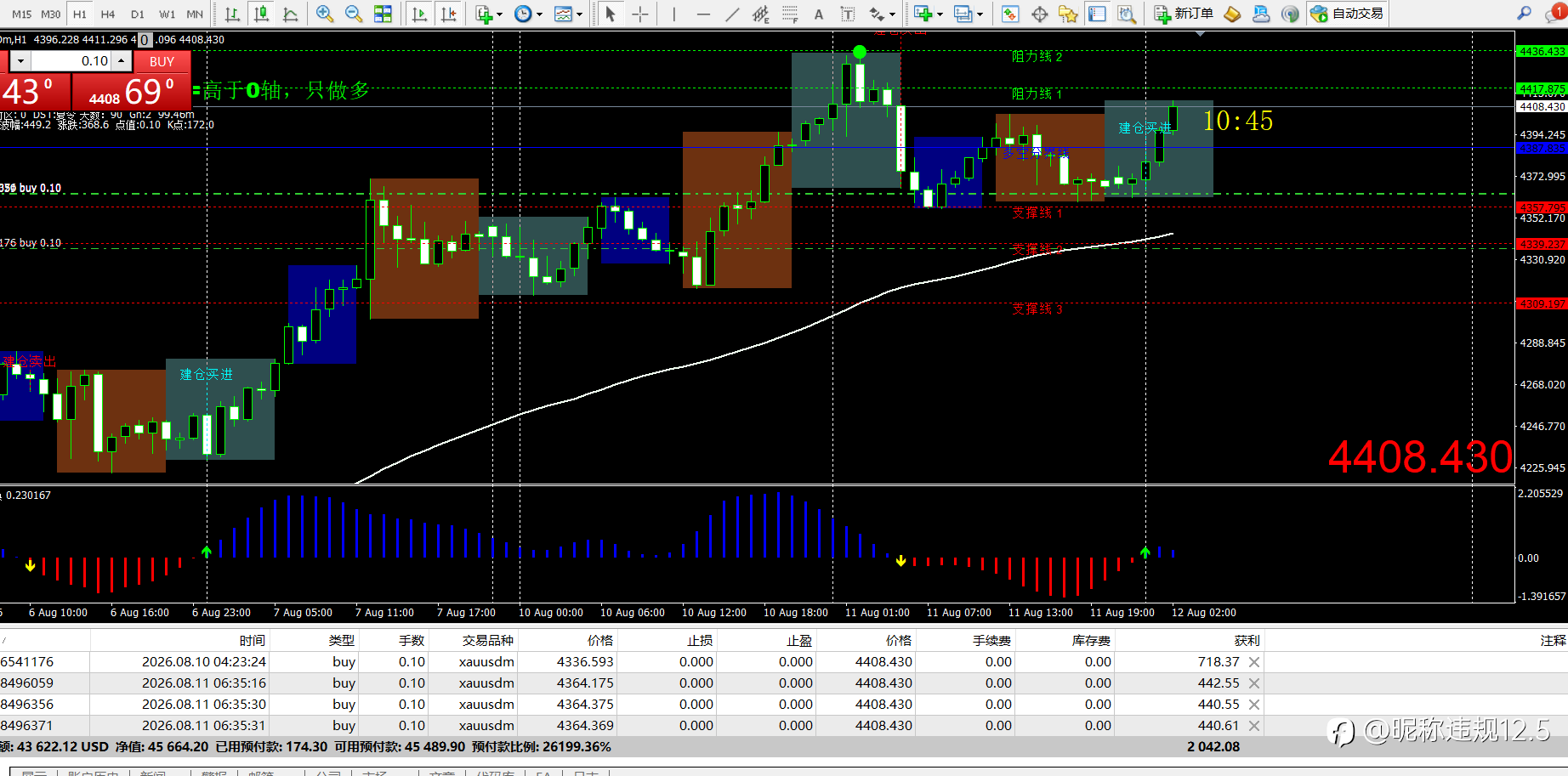Switch timeframe to MN
Image resolution: width=1568 pixels, height=776 pixels.
[x=195, y=14]
